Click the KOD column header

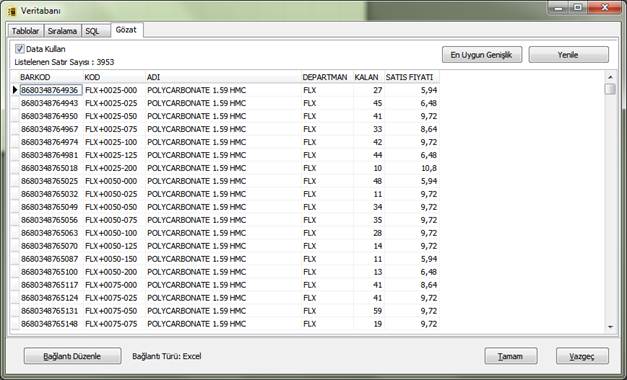(x=114, y=77)
